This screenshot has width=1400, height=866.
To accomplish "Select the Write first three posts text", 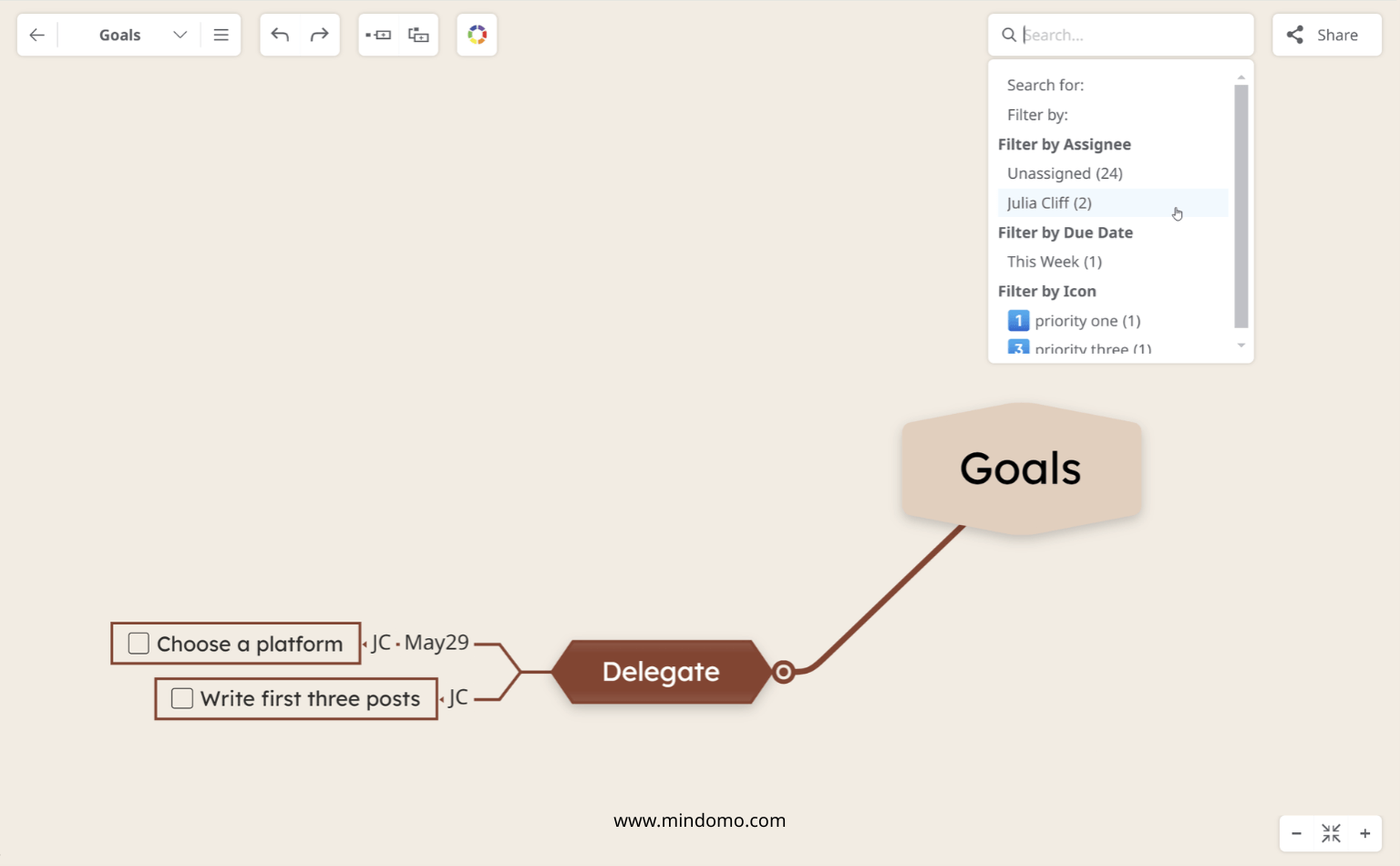I will tap(310, 699).
